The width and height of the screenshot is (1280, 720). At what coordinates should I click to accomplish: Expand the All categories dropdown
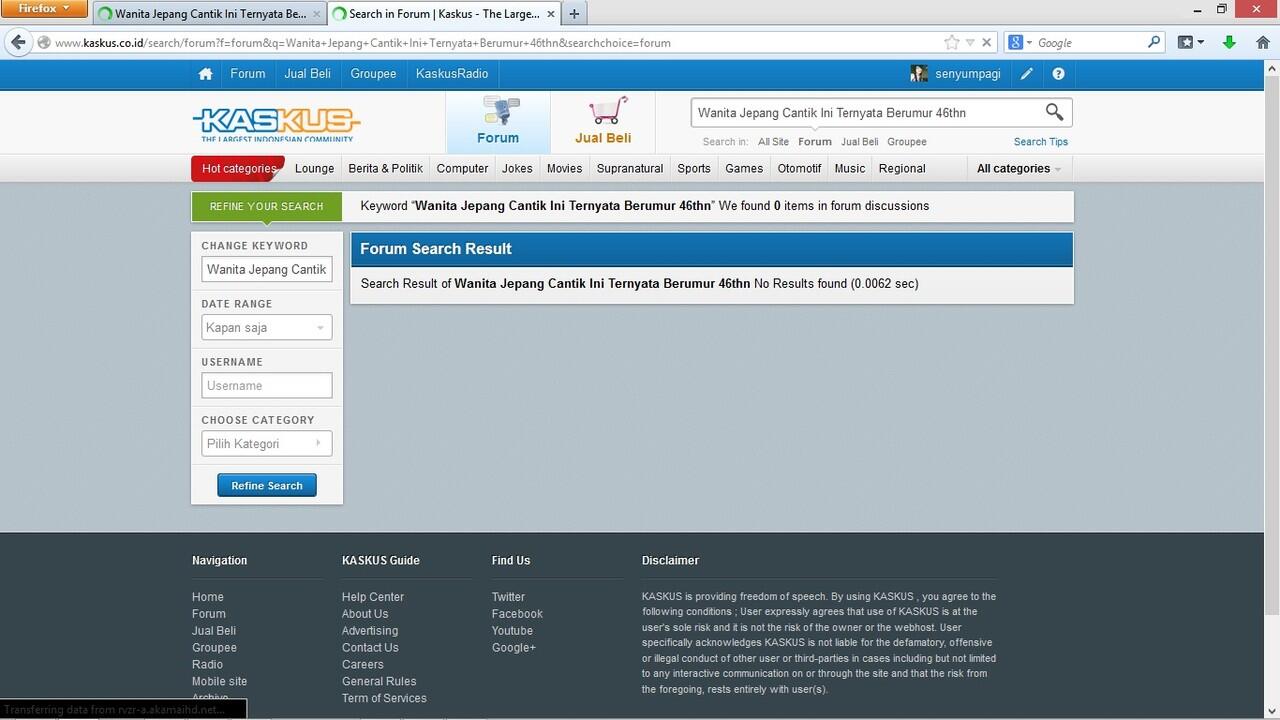pos(1019,168)
